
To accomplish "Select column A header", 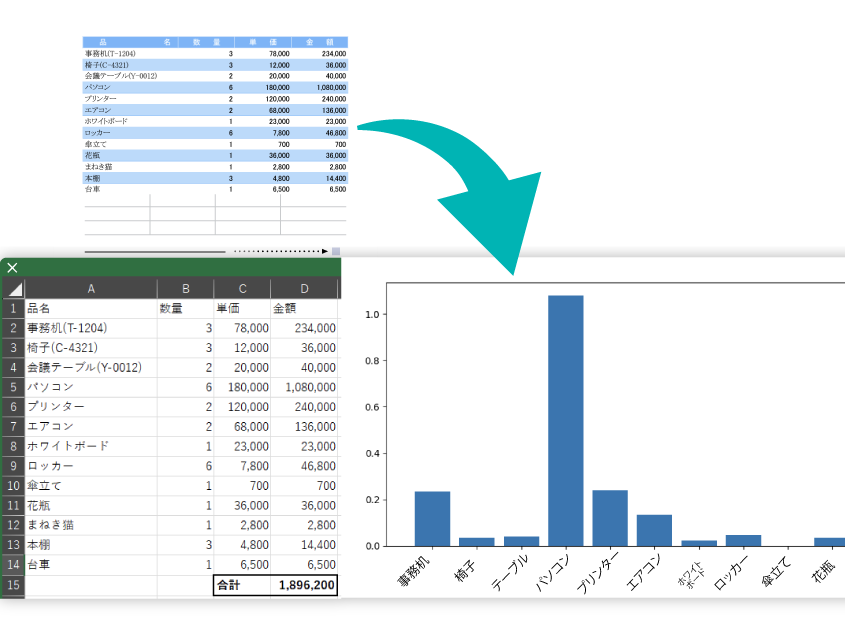I will 91,289.
